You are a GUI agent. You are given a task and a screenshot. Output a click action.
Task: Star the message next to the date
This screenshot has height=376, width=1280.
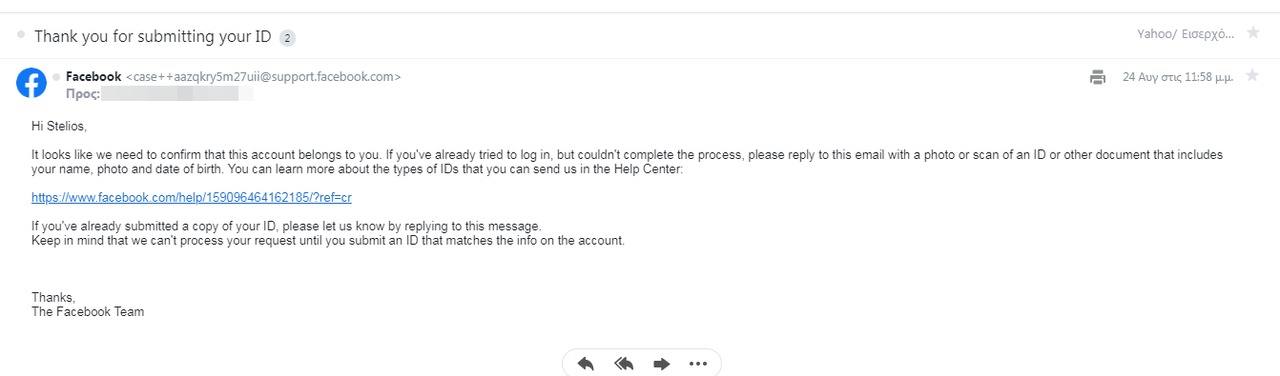pyautogui.click(x=1252, y=76)
